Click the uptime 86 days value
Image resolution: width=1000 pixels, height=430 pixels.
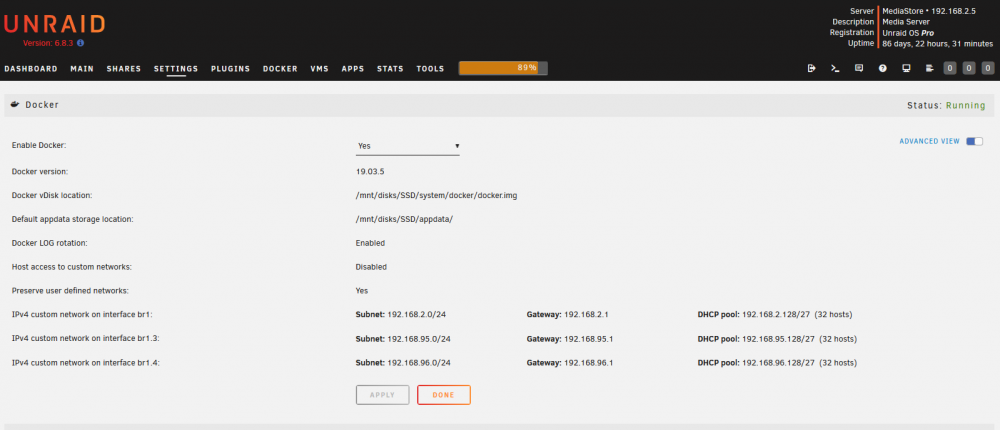(938, 43)
